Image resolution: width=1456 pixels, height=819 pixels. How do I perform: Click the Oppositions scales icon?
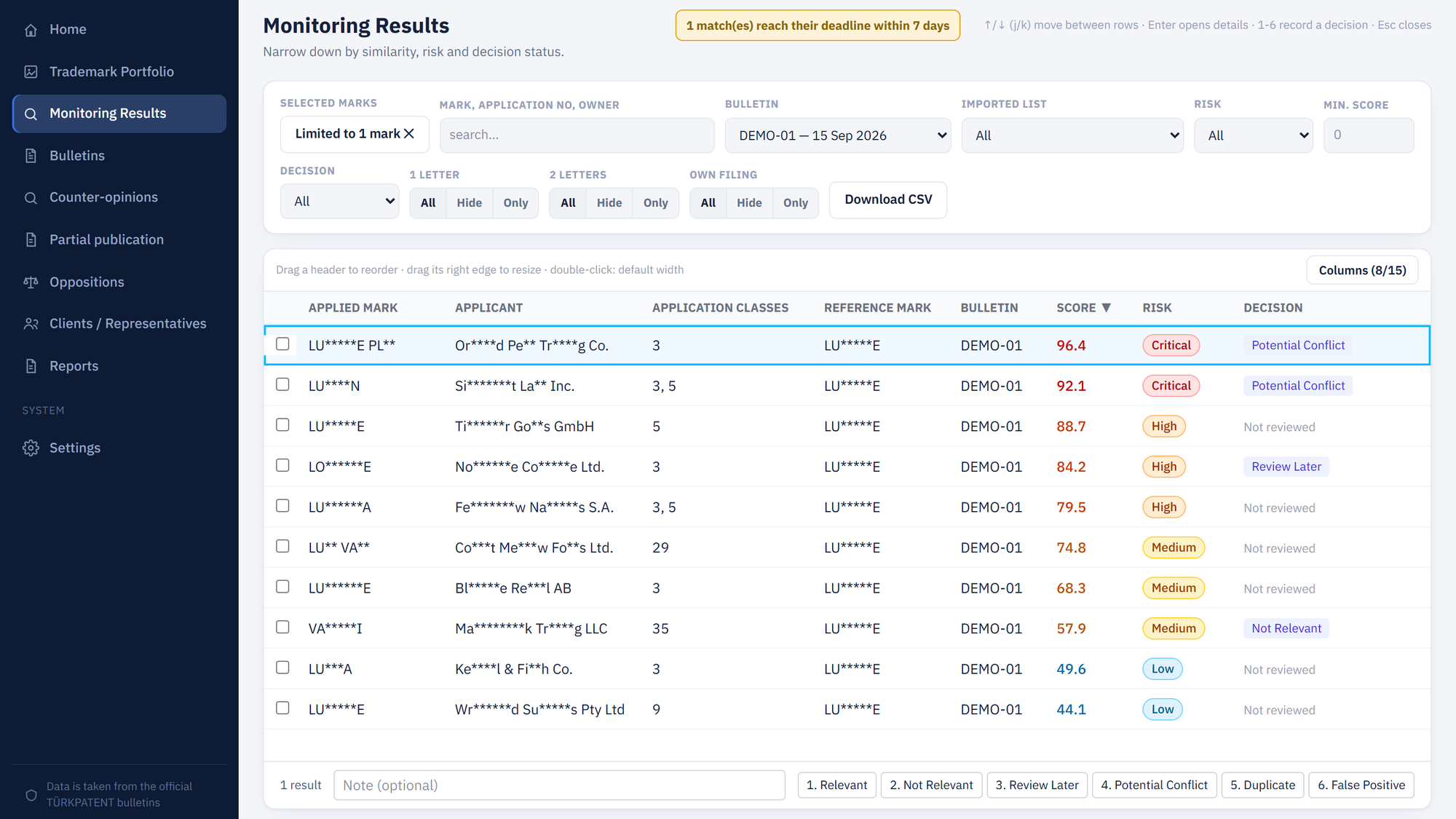(31, 282)
